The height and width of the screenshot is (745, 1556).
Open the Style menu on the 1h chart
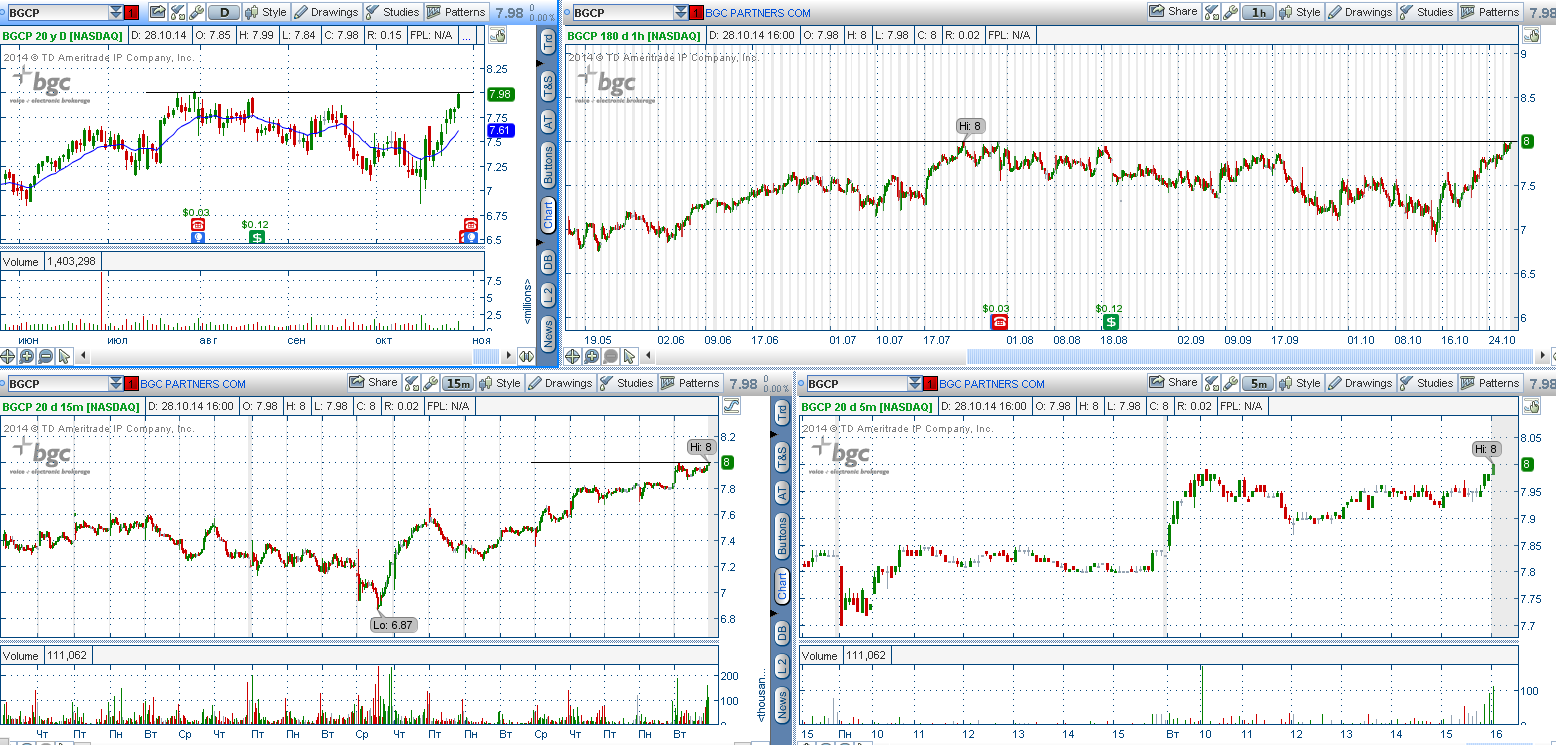(x=1298, y=12)
